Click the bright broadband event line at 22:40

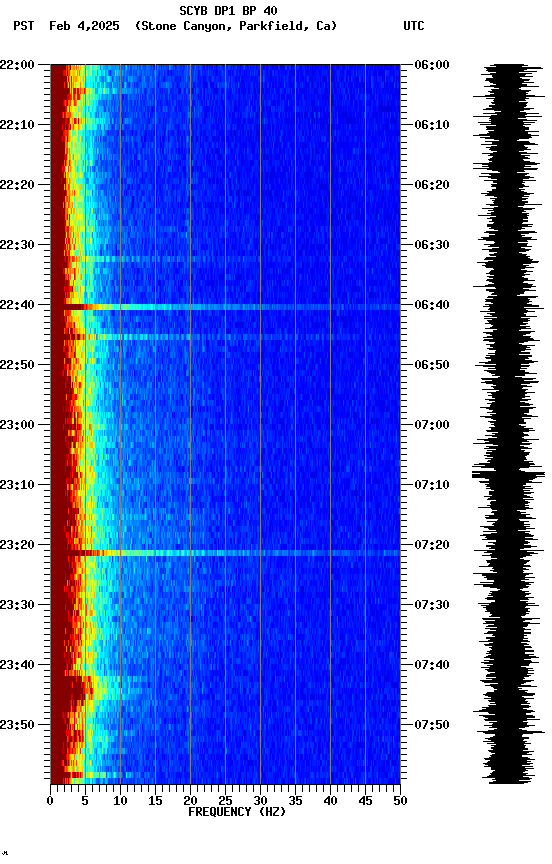(x=225, y=307)
